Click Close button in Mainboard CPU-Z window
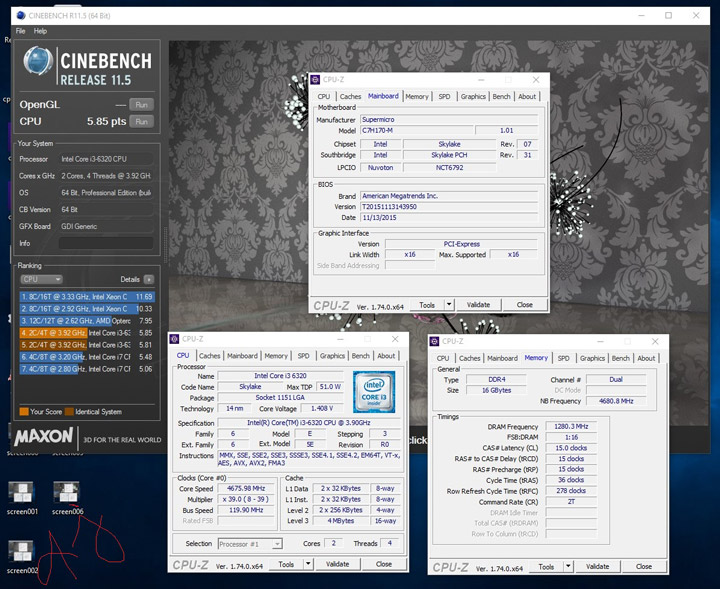 (x=524, y=305)
